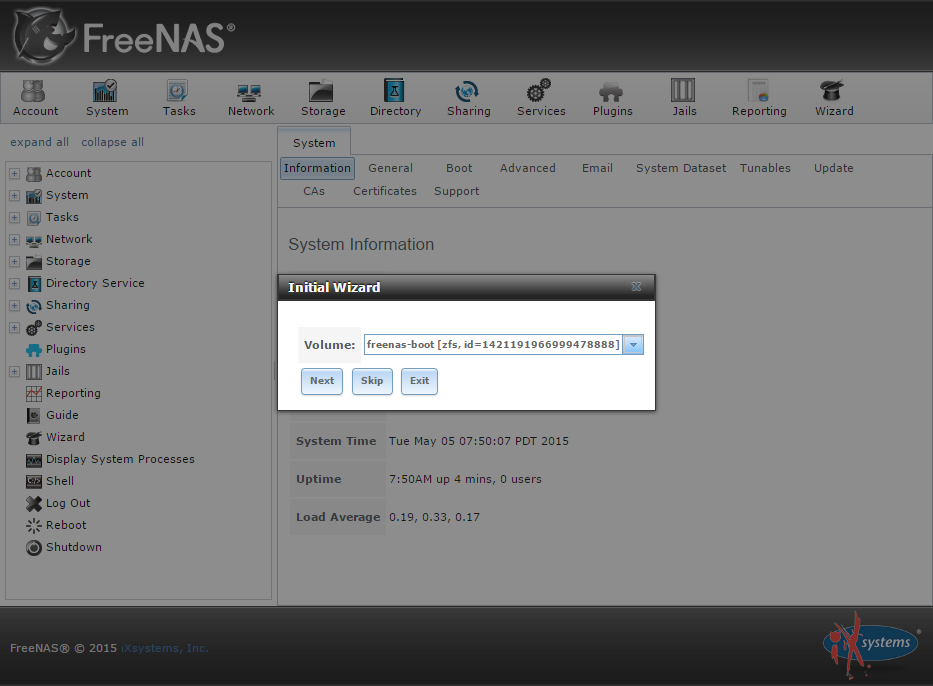Screen dimensions: 933x686
Task: Switch to General tab
Action: coord(390,168)
